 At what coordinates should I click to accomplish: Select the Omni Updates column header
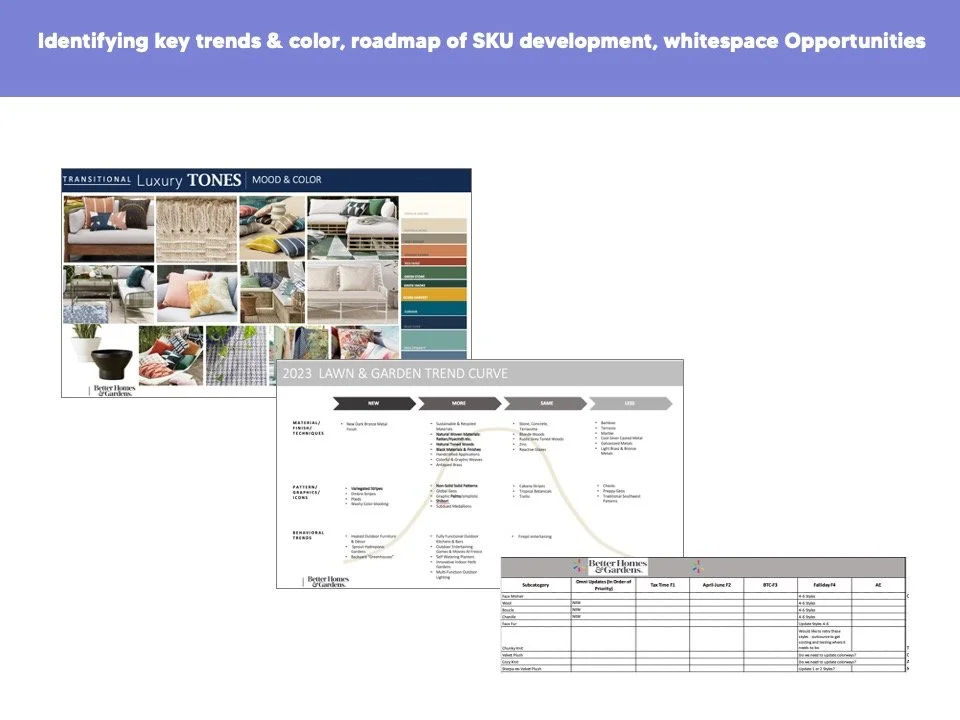(x=603, y=585)
